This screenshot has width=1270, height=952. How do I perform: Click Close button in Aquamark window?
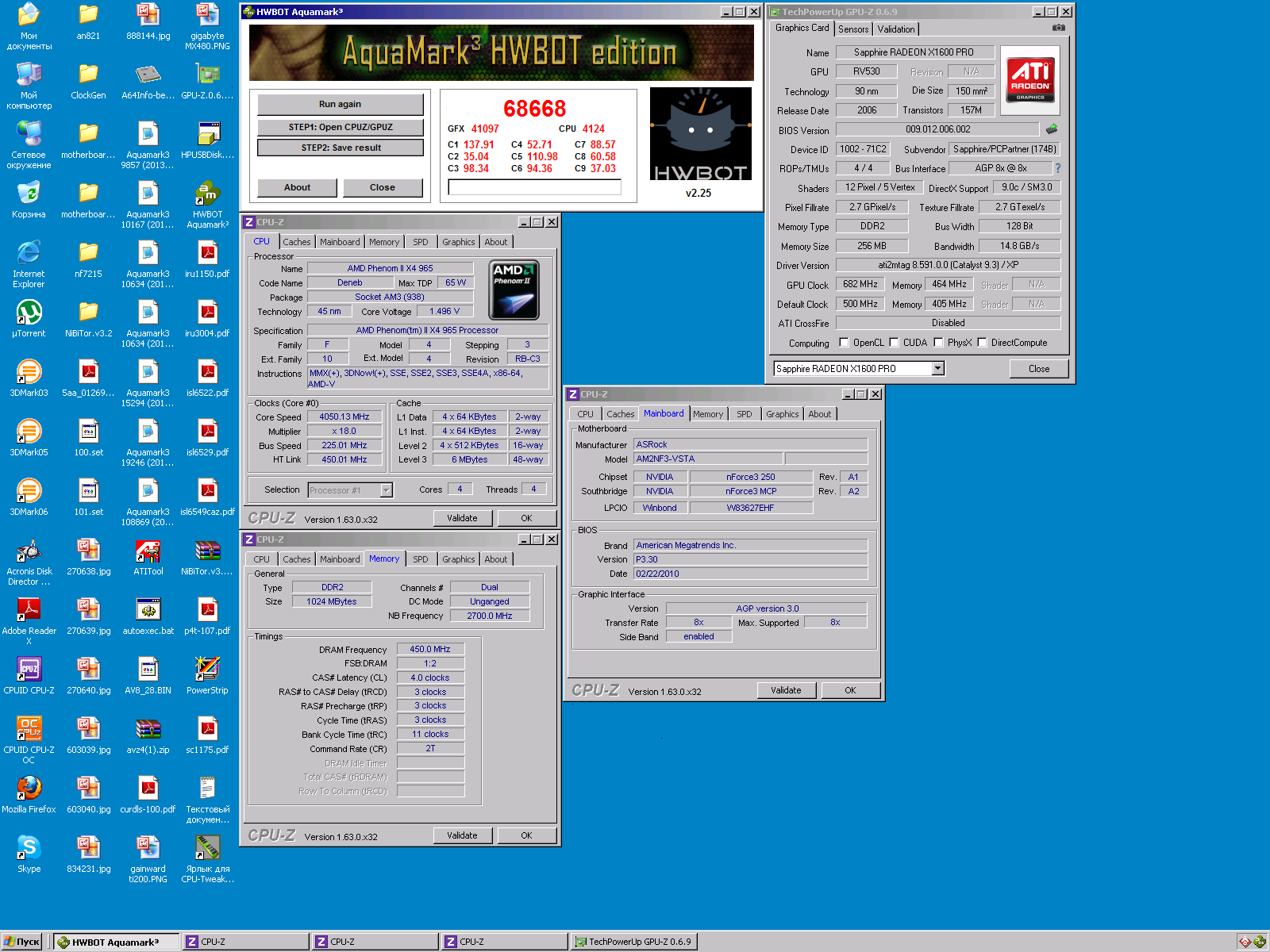point(382,187)
